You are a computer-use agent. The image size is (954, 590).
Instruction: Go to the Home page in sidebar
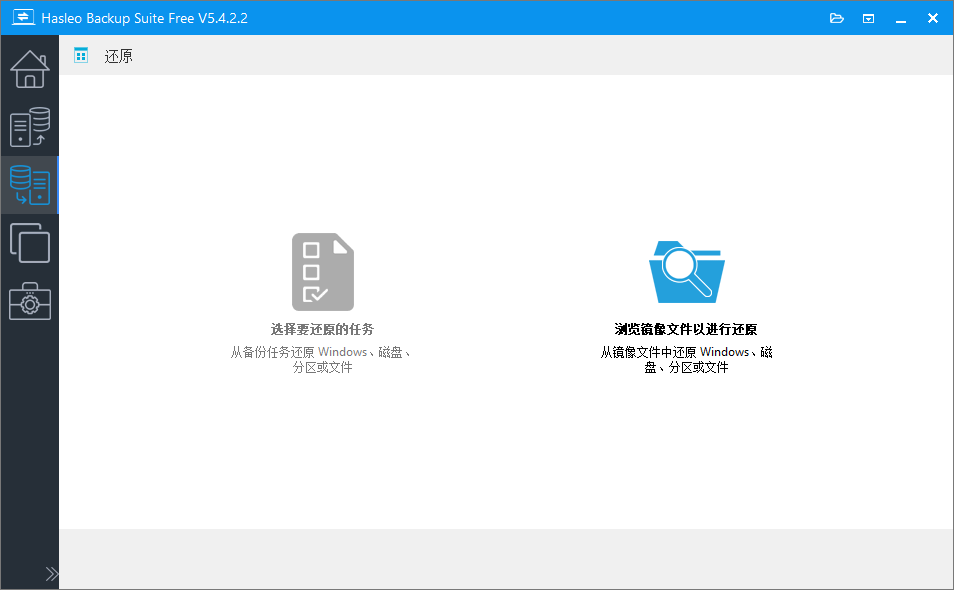29,68
